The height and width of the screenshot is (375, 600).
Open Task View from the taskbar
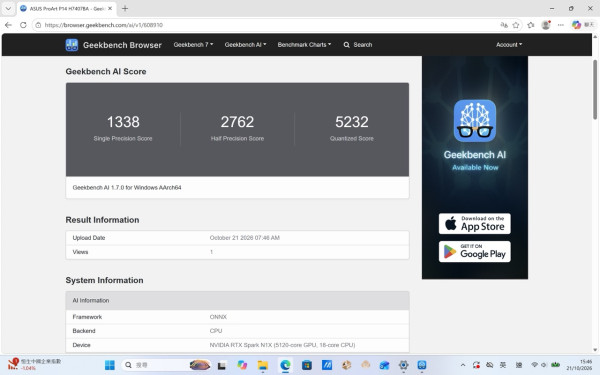click(x=222, y=365)
